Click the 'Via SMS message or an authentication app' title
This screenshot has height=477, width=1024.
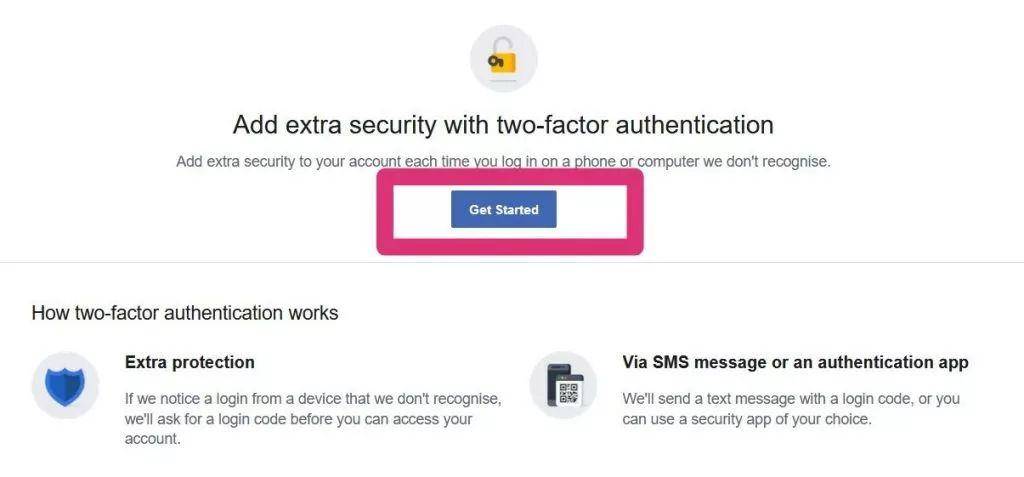795,362
